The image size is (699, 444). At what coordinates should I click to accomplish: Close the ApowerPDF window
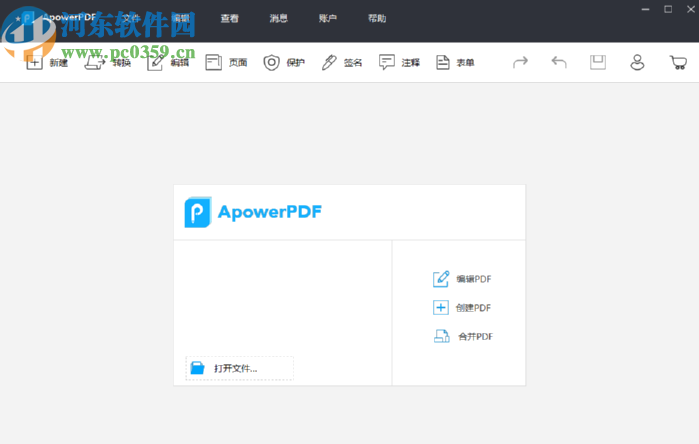click(x=691, y=9)
